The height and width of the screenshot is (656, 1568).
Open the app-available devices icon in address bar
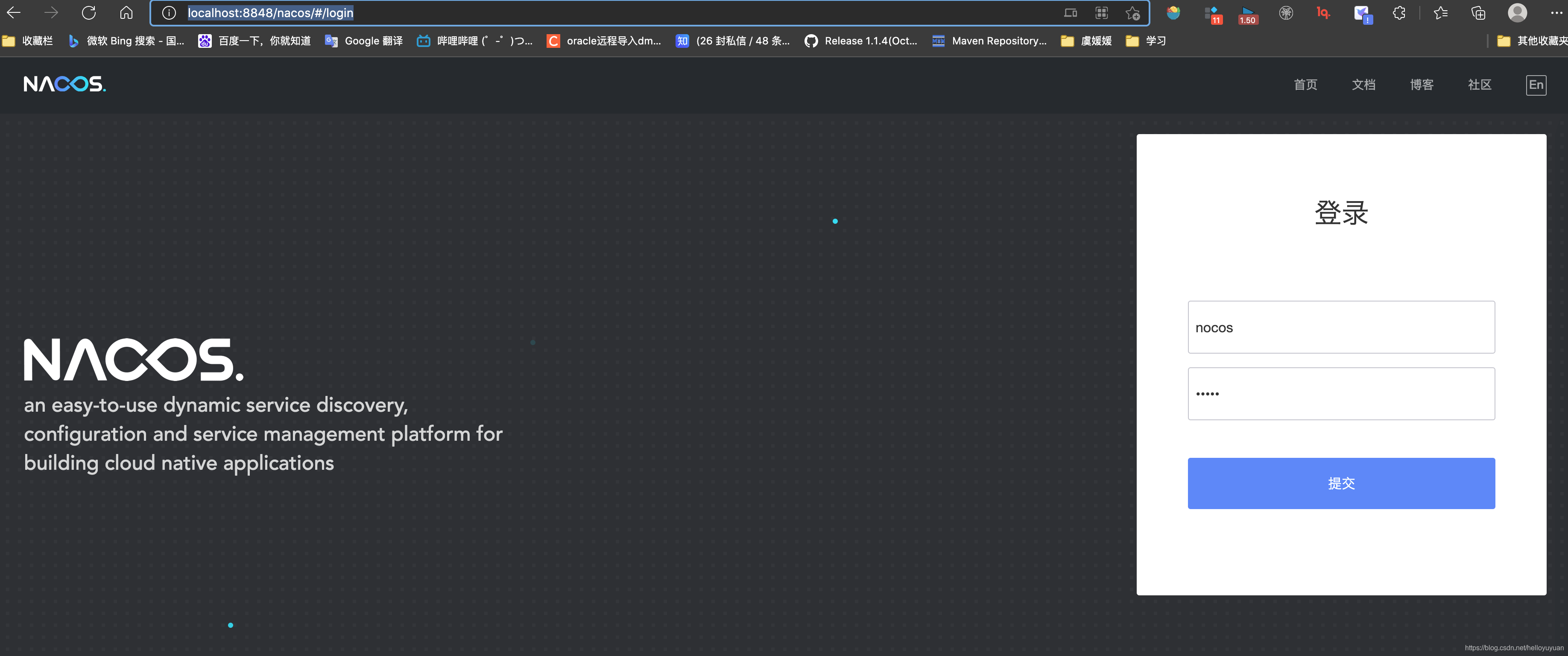(x=1071, y=13)
